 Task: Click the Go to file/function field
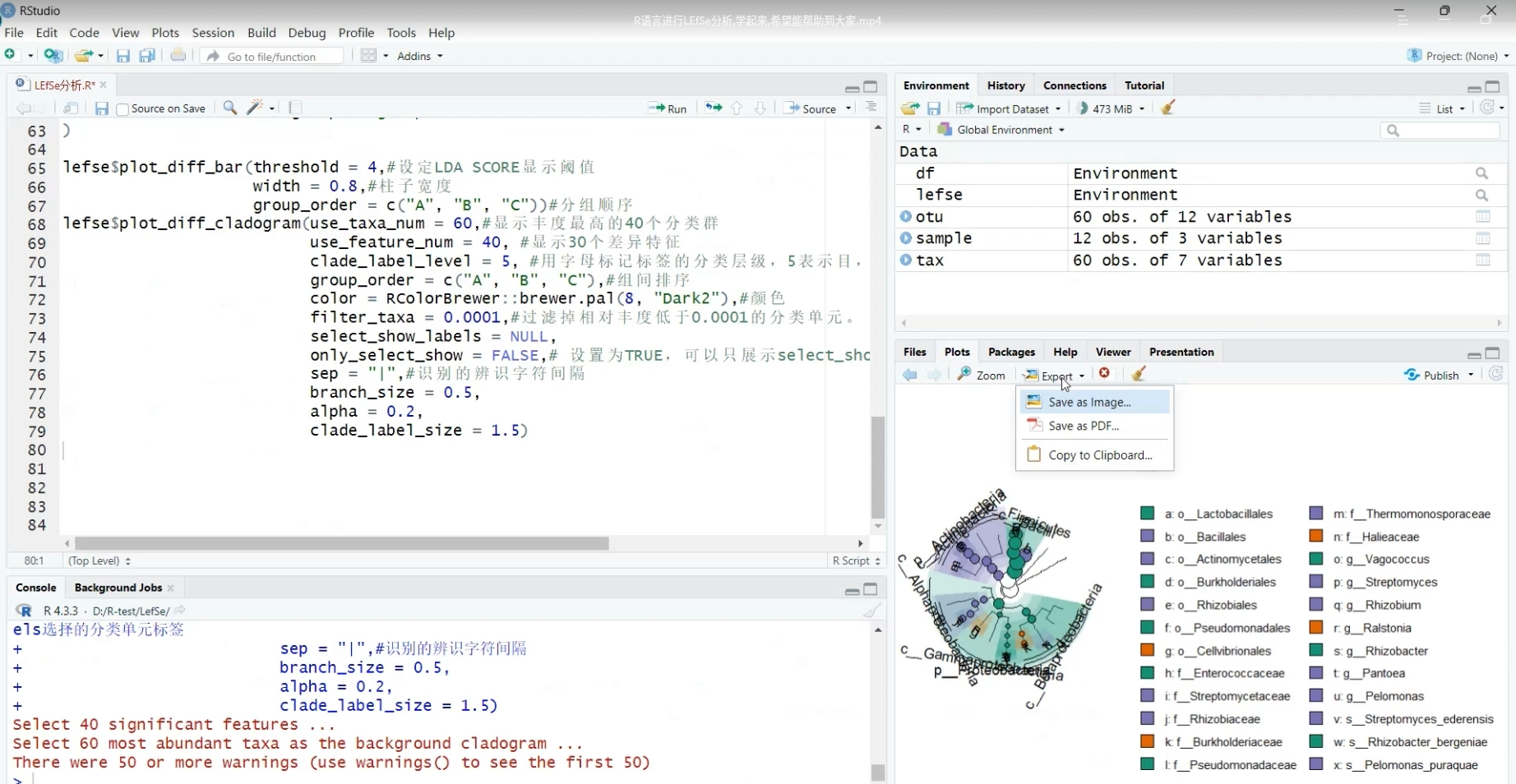272,56
